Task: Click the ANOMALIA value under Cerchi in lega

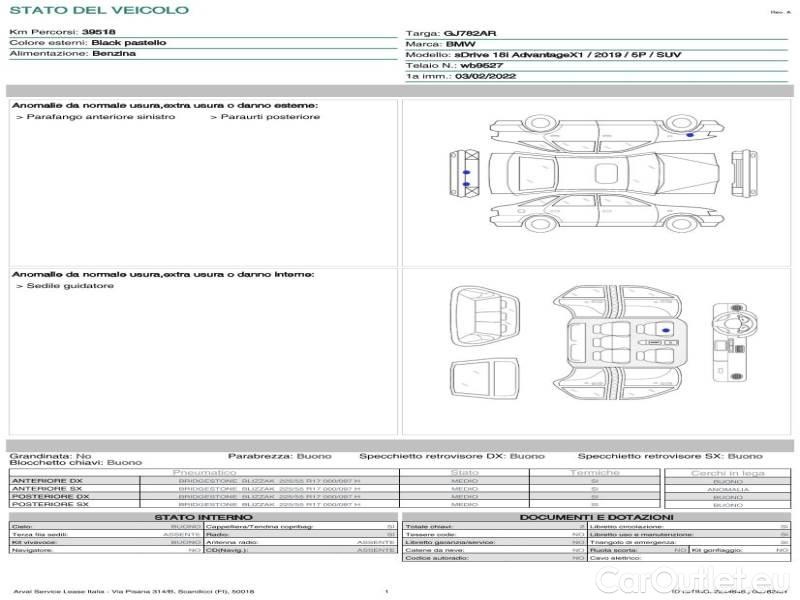Action: click(727, 489)
